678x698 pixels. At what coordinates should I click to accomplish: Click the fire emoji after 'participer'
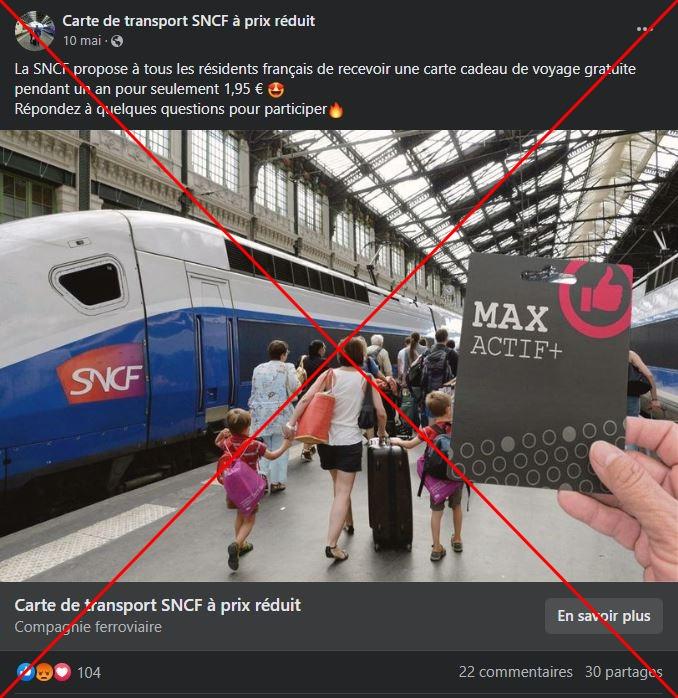pos(336,110)
